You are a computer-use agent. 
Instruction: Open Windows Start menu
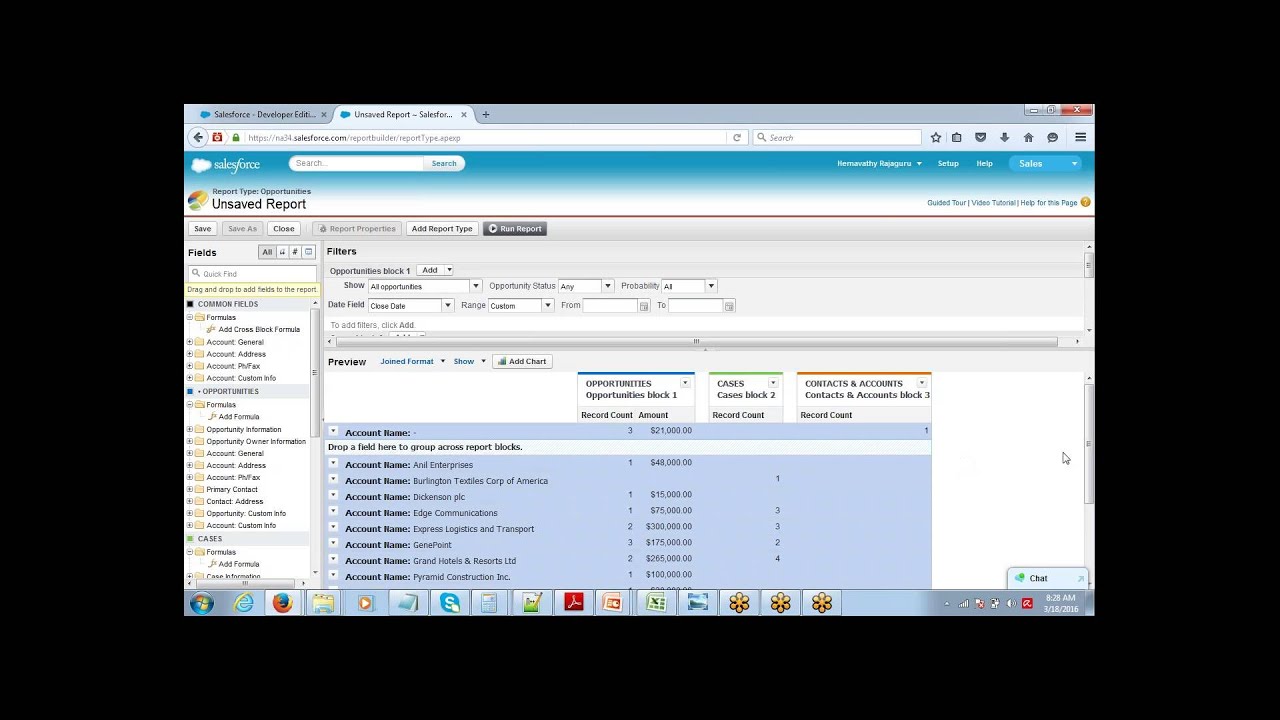tap(202, 603)
